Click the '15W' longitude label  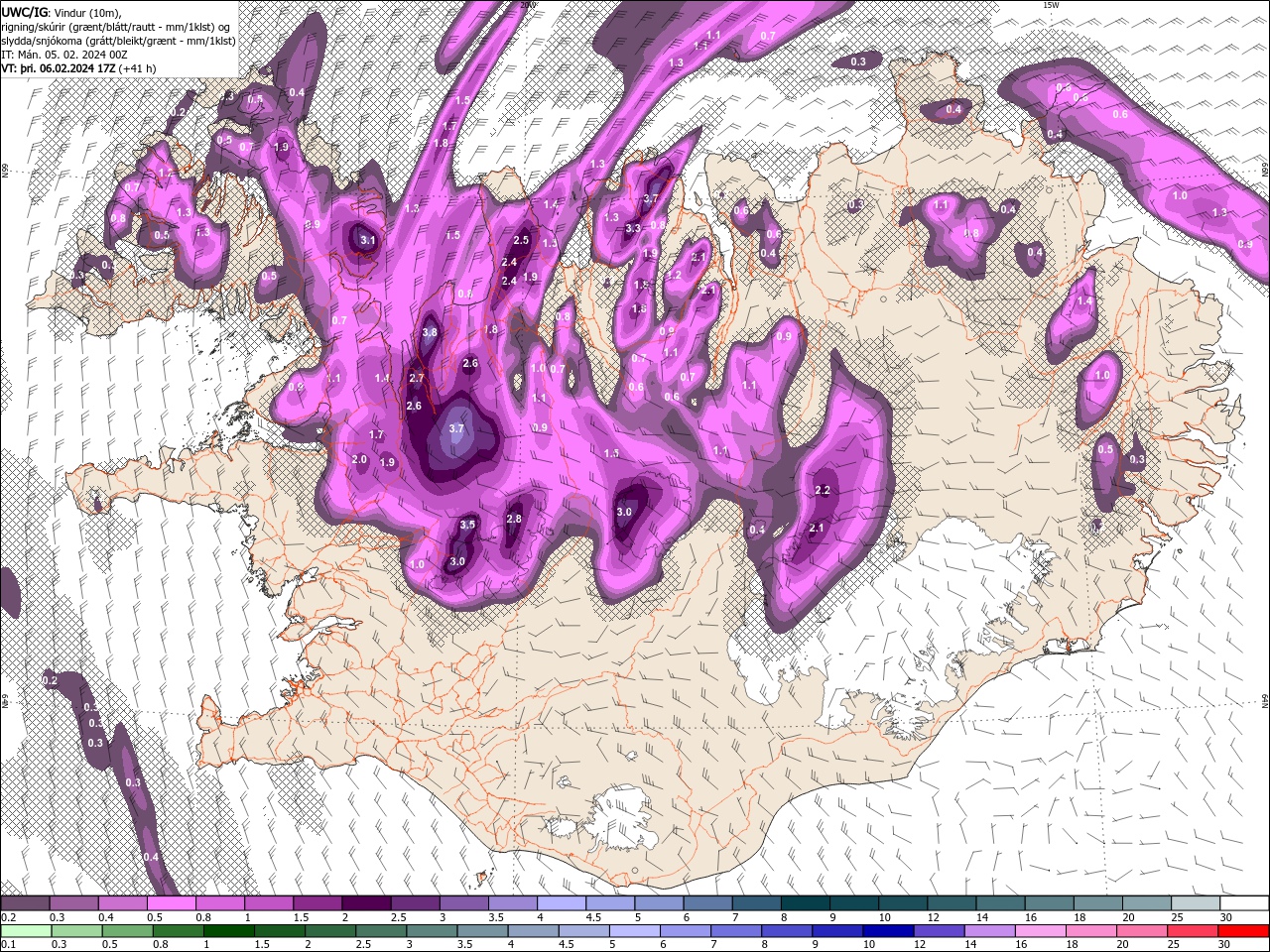[x=1051, y=5]
